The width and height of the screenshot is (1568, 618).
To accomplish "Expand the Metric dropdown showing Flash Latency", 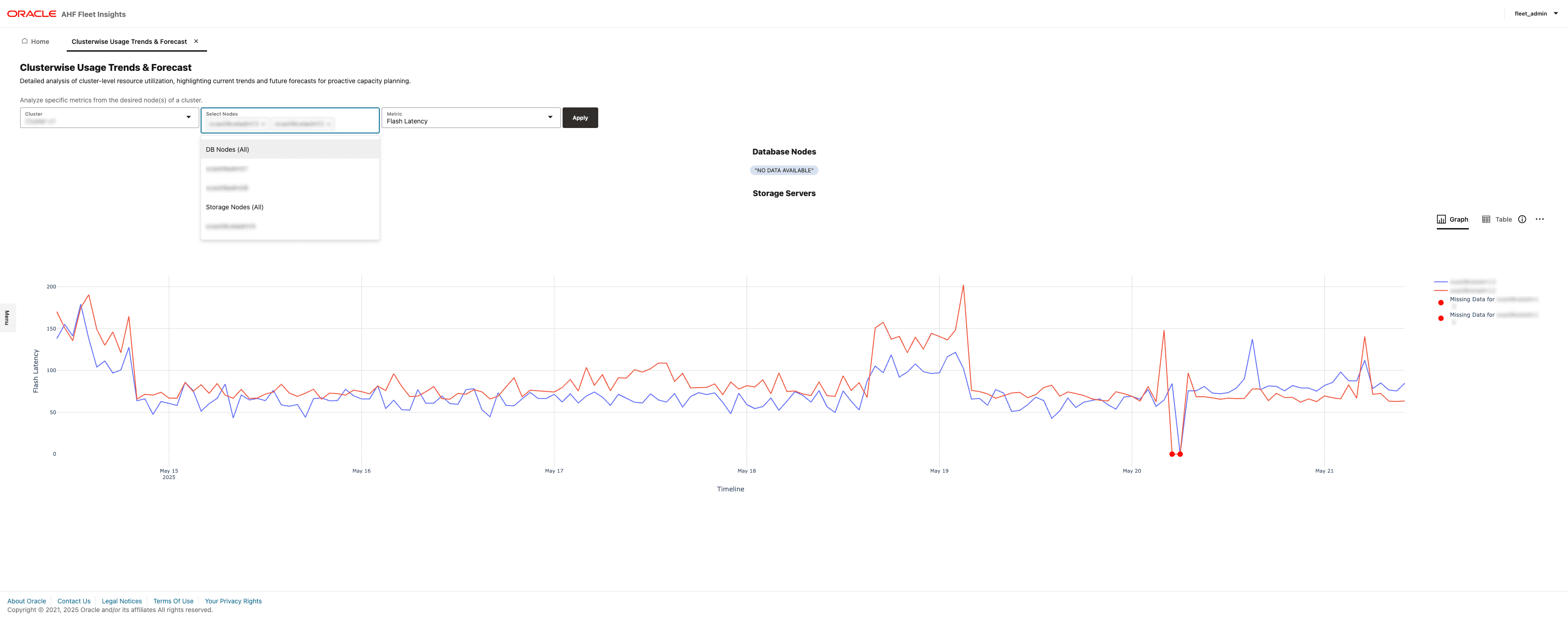I will coord(550,117).
